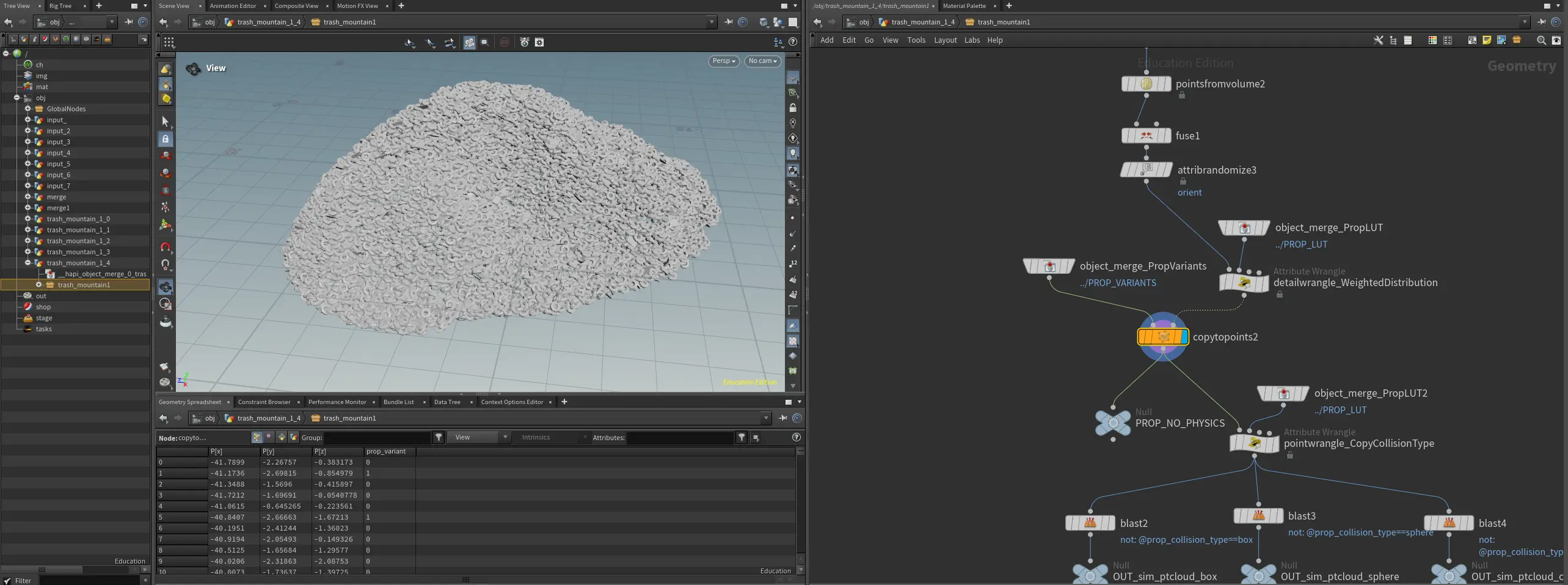
Task: Switch to the Animation Editor tab
Action: pos(233,6)
